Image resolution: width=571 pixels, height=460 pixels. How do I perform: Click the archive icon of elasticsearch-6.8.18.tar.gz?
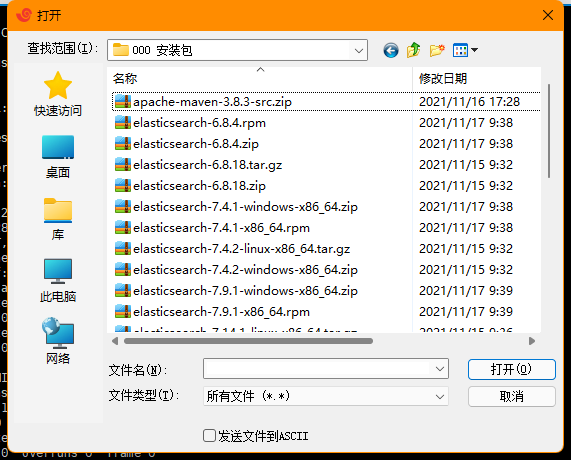pyautogui.click(x=123, y=165)
